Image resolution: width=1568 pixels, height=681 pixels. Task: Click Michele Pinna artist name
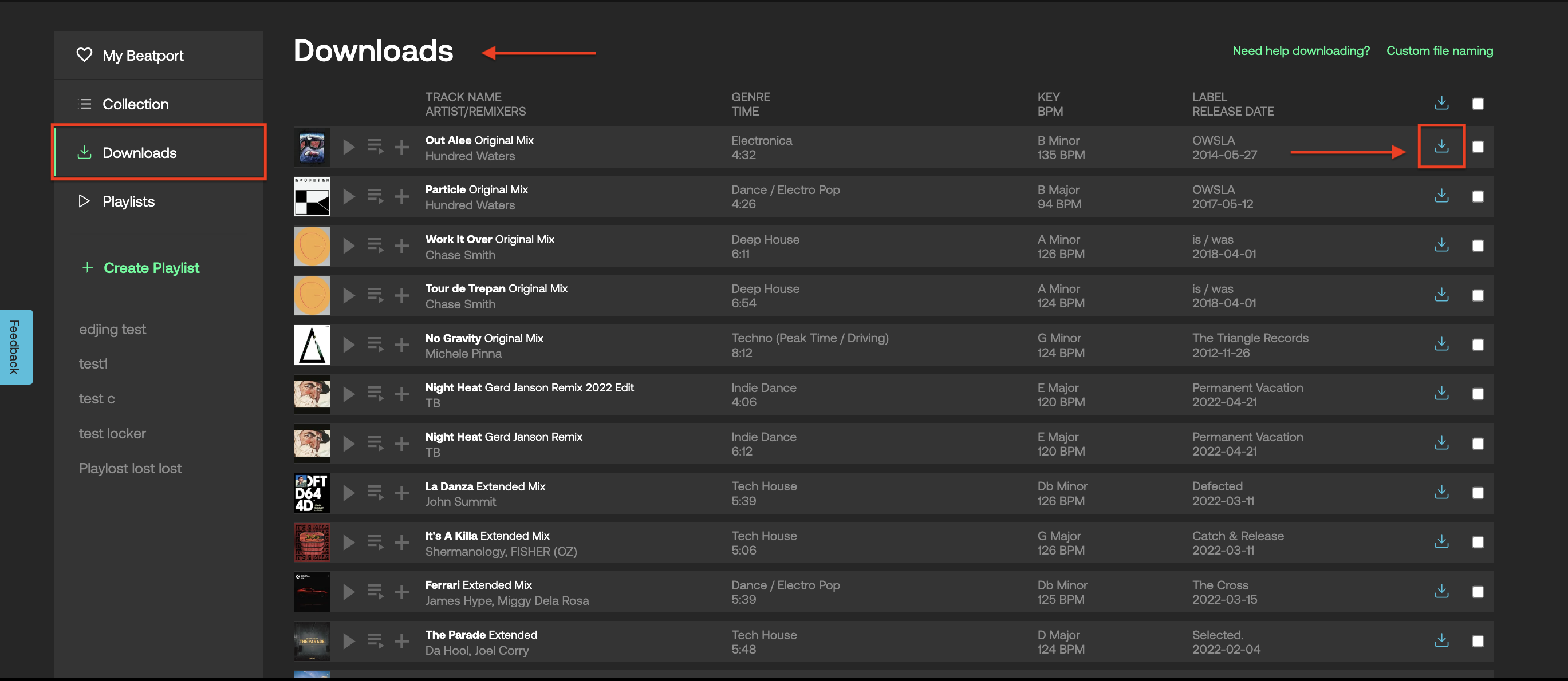[x=463, y=353]
